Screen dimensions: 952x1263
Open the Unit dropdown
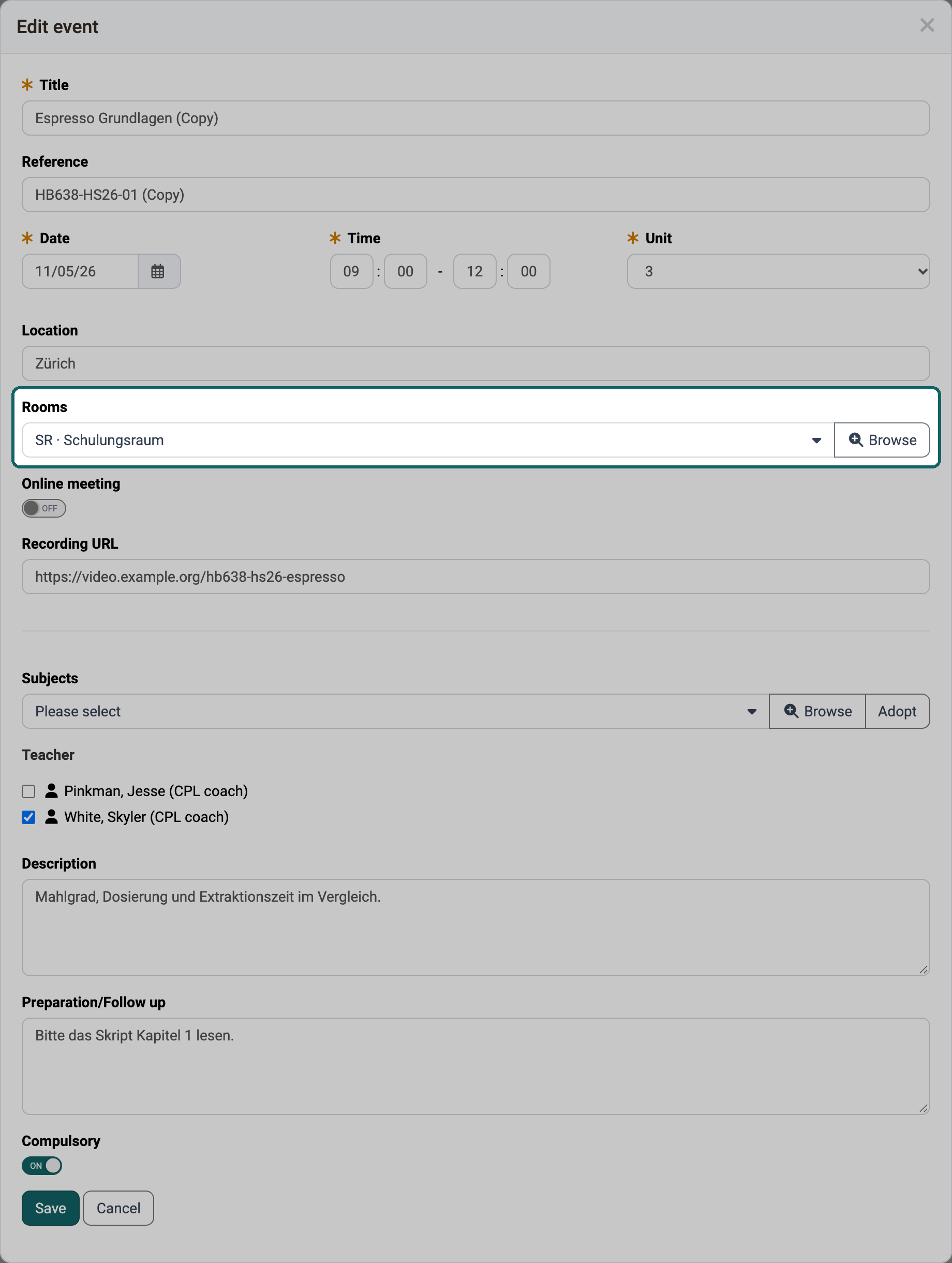tap(778, 271)
